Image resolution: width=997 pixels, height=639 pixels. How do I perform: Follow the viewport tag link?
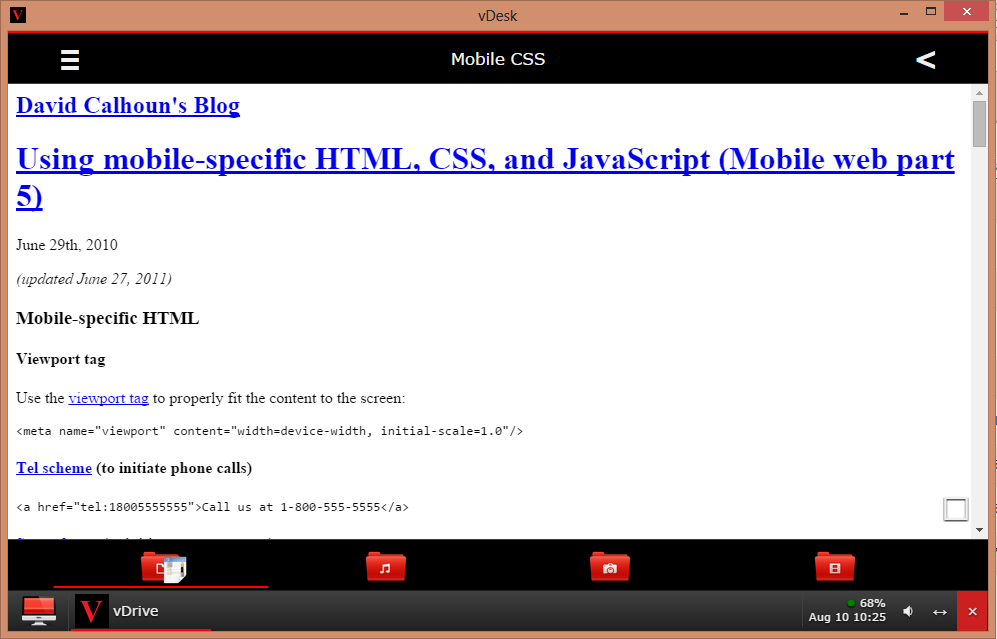tap(108, 398)
